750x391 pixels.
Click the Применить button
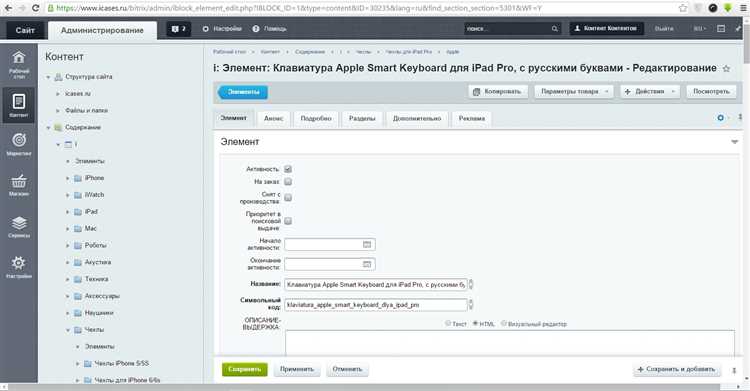click(297, 369)
